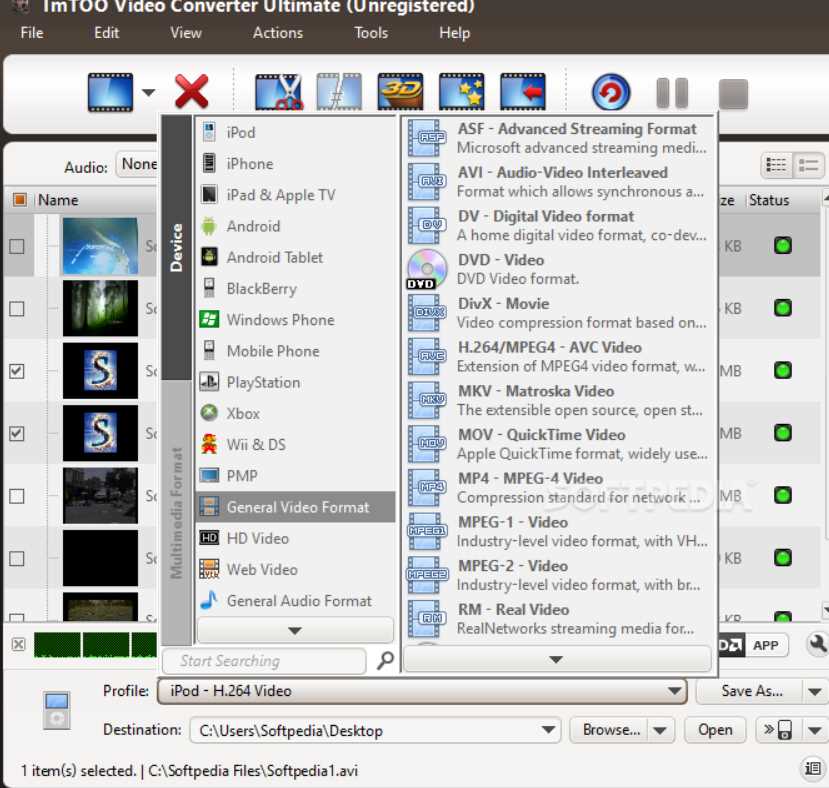Check the green forest thumbnail row checkbox
829x788 pixels.
[x=17, y=309]
